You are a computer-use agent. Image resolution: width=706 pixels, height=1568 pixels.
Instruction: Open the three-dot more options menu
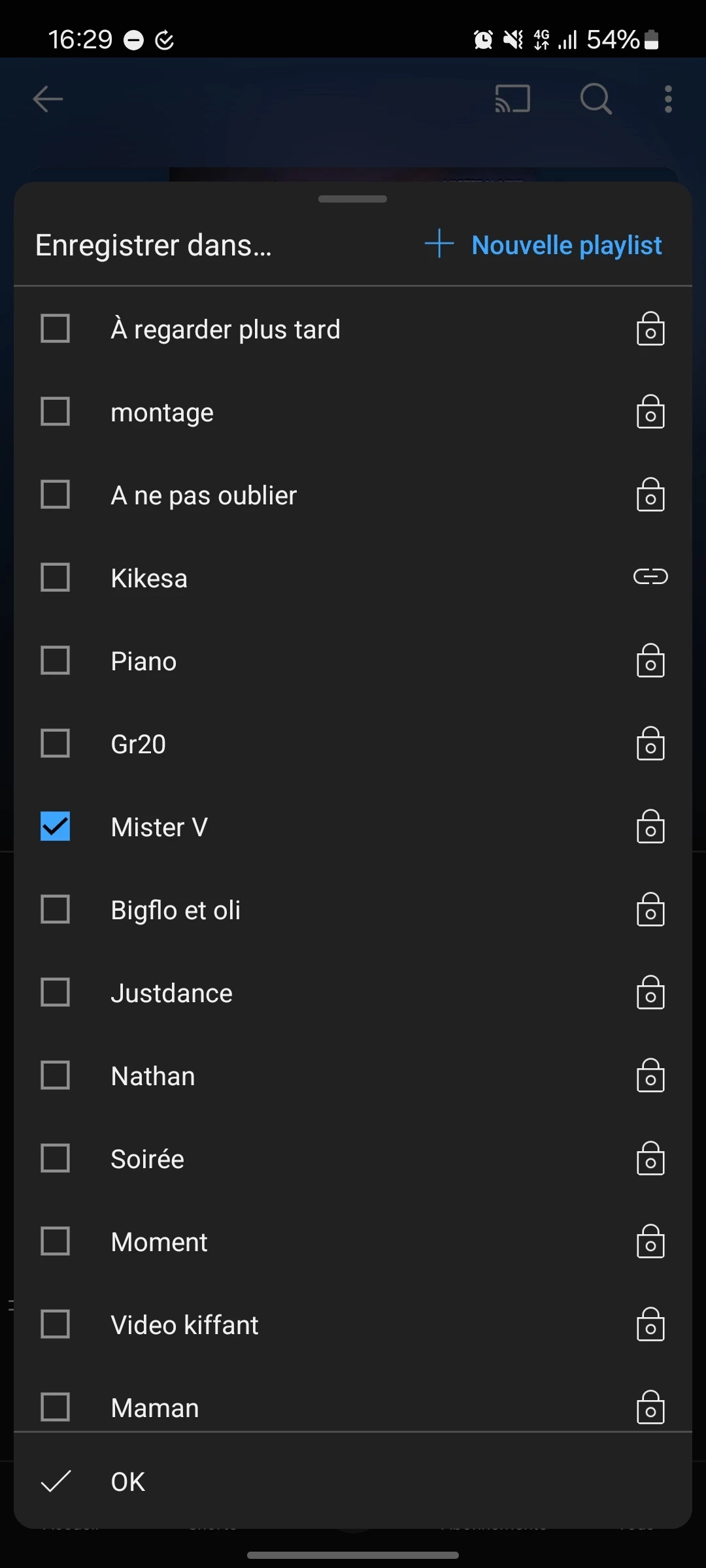point(668,99)
